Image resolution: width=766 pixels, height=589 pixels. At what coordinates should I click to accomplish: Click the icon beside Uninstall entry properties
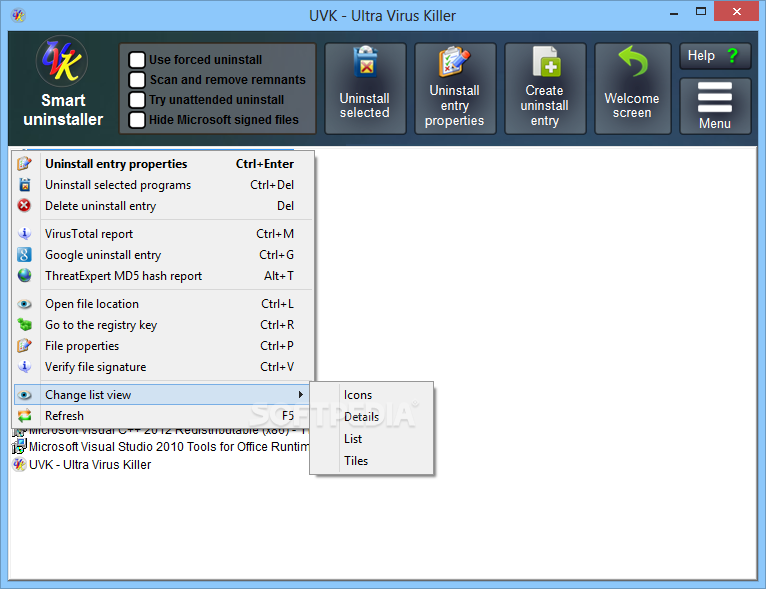tap(24, 164)
